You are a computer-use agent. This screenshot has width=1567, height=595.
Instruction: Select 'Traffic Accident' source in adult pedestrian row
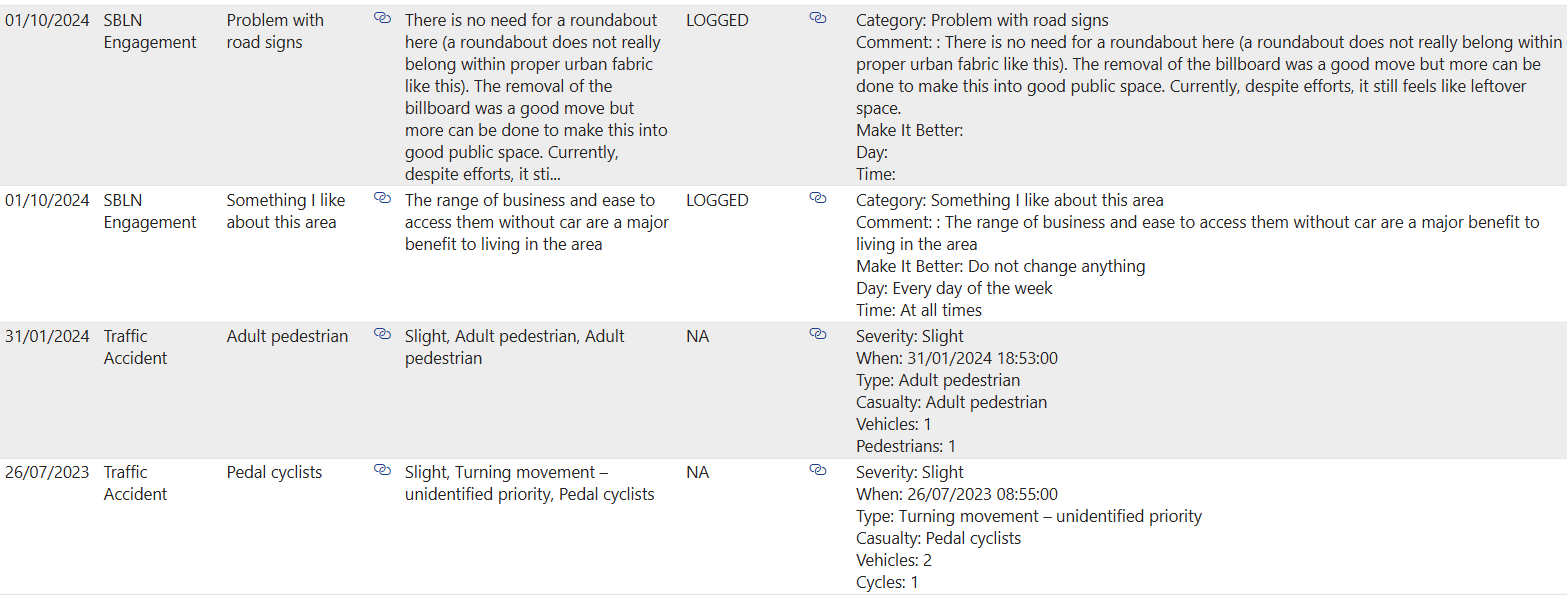(135, 347)
